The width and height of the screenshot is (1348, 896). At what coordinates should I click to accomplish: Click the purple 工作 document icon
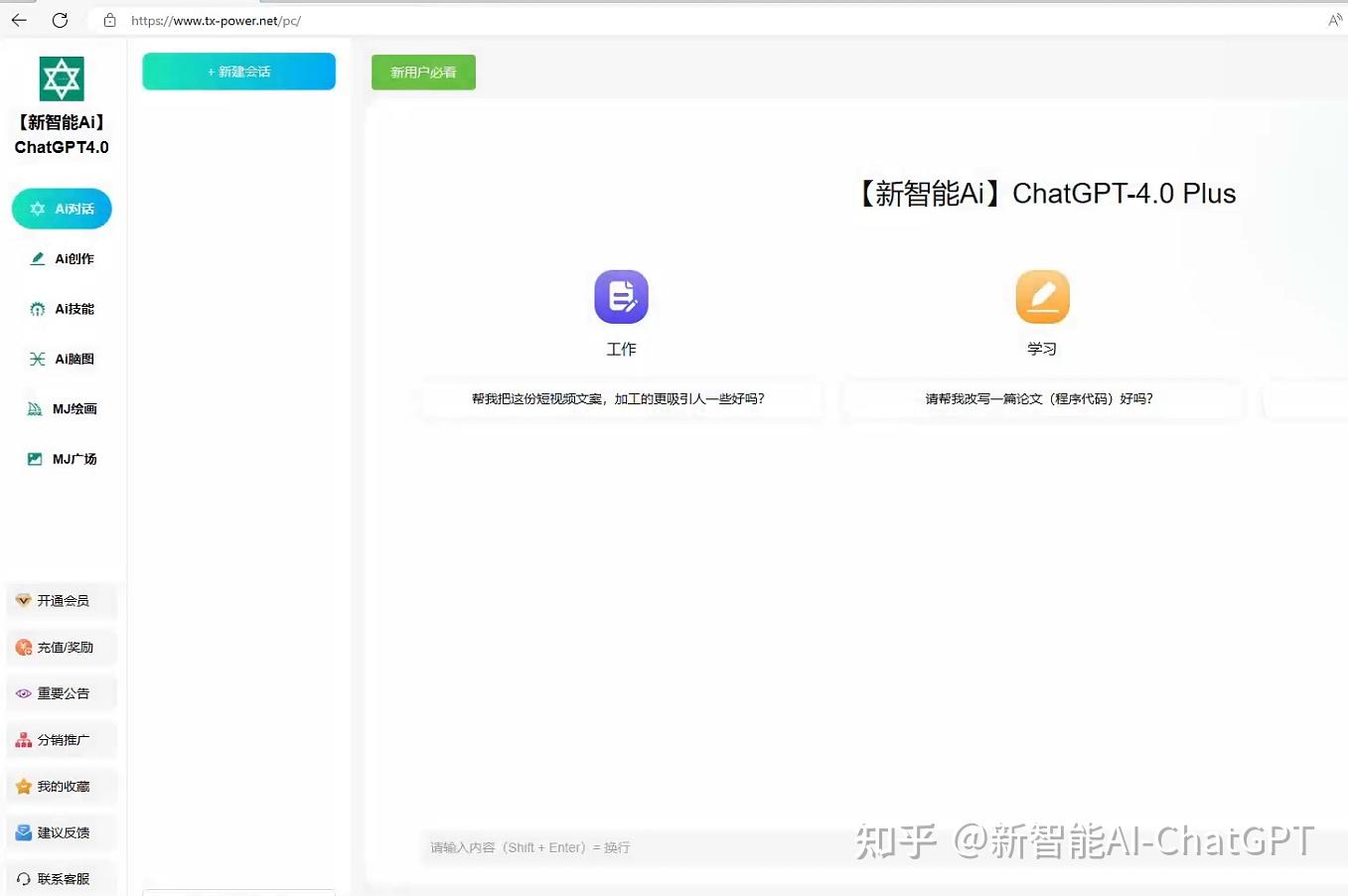click(x=621, y=296)
